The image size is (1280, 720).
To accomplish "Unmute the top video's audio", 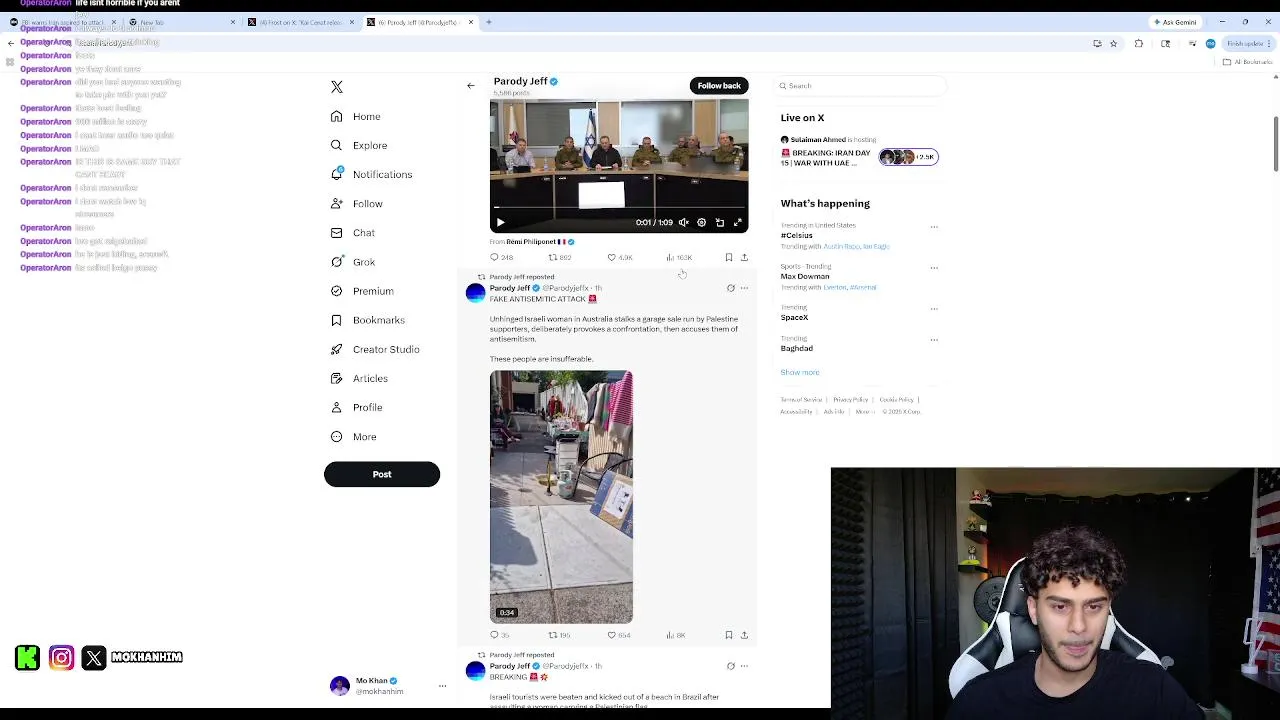I will pyautogui.click(x=684, y=223).
